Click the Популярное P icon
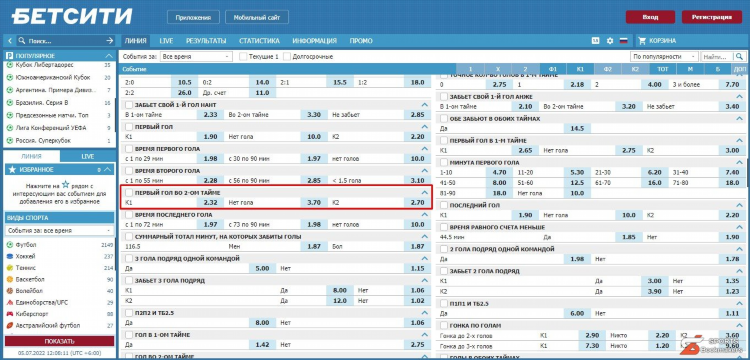Viewport: 750px width, 360px height. point(10,56)
